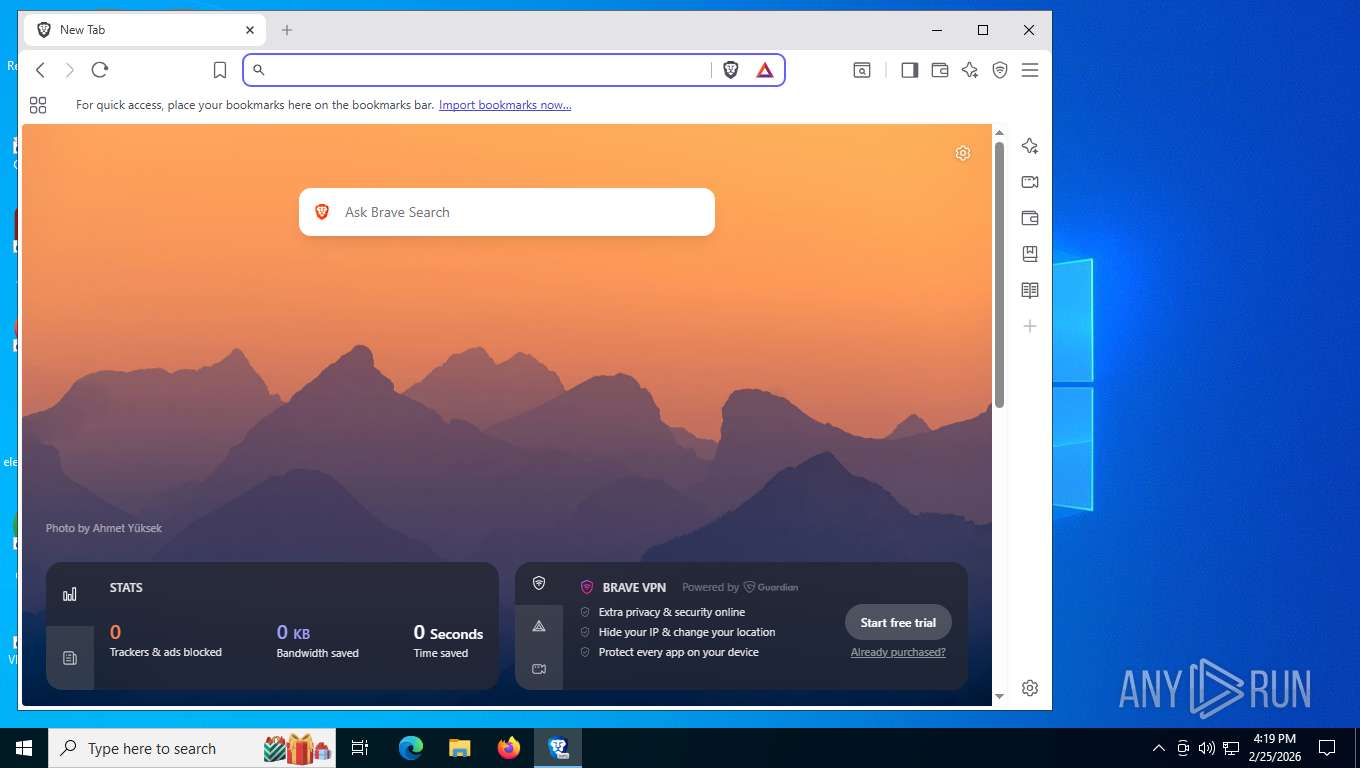The image size is (1360, 768).
Task: Select the Talk camera tab in widget
Action: [539, 668]
